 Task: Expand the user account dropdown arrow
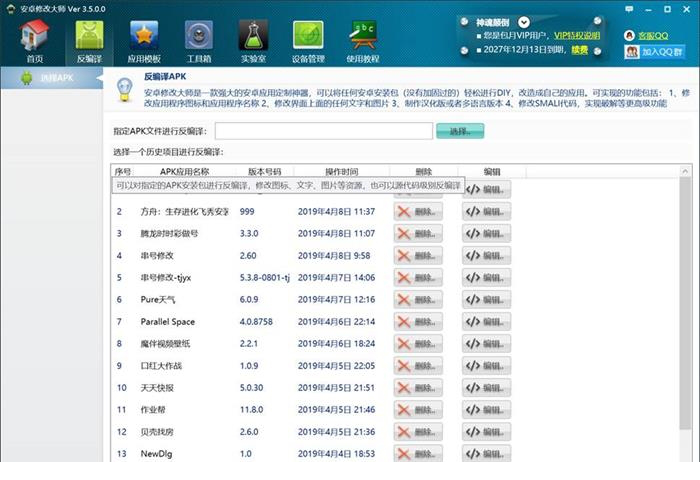click(x=524, y=22)
